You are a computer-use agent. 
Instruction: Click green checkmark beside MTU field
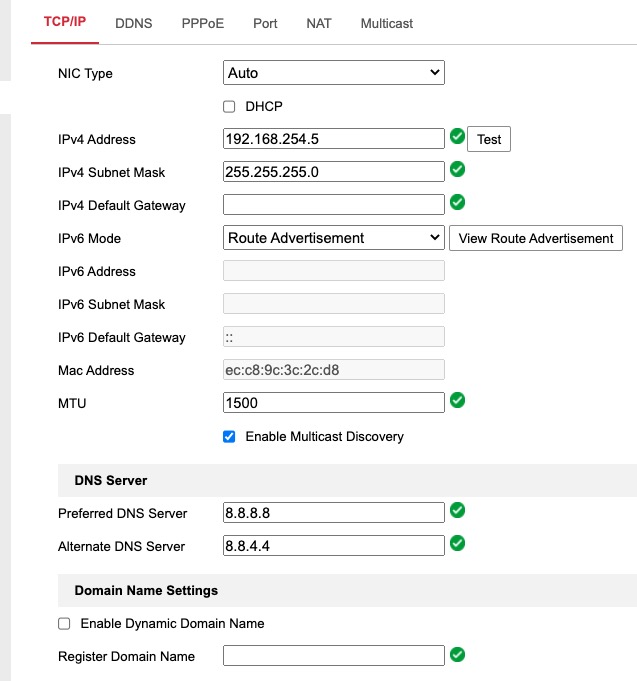coord(457,400)
